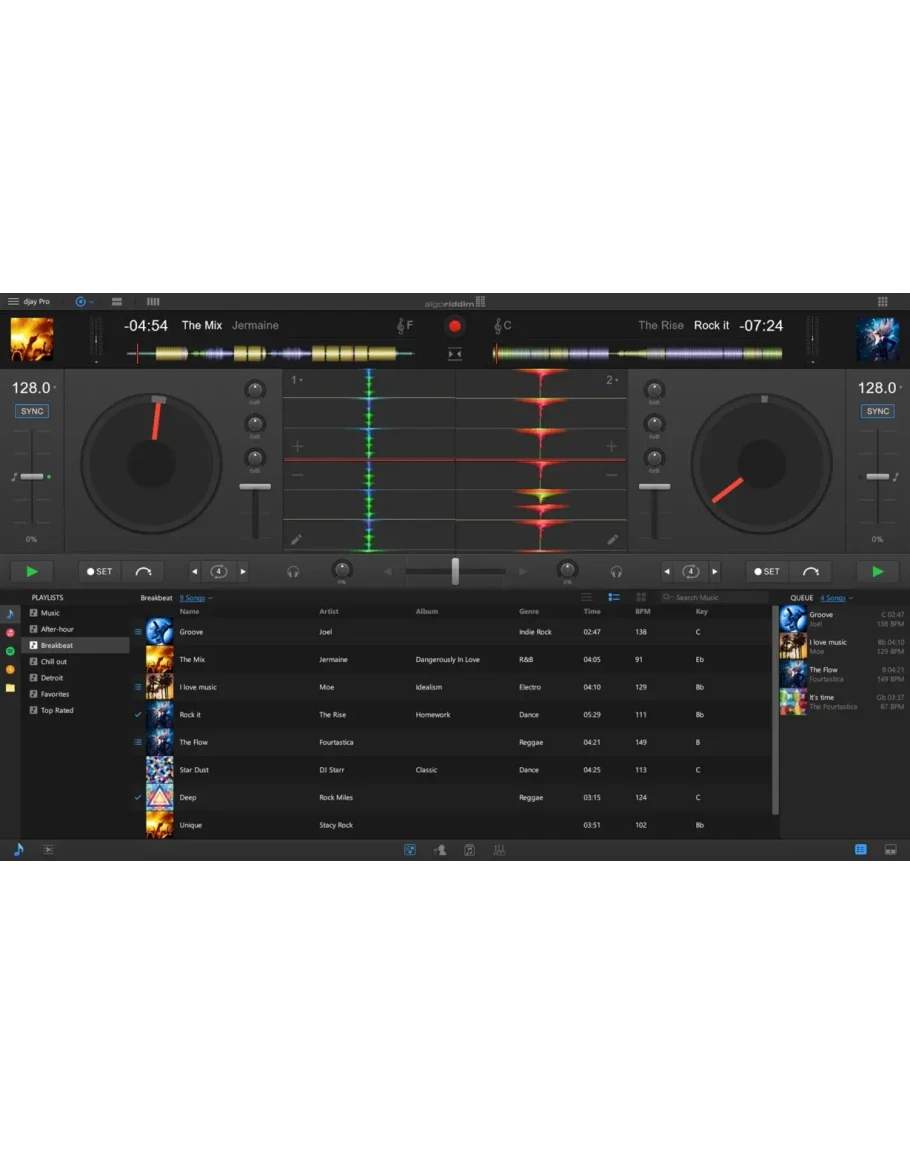
Task: Select the Spotify source in library sidebar
Action: coord(10,651)
